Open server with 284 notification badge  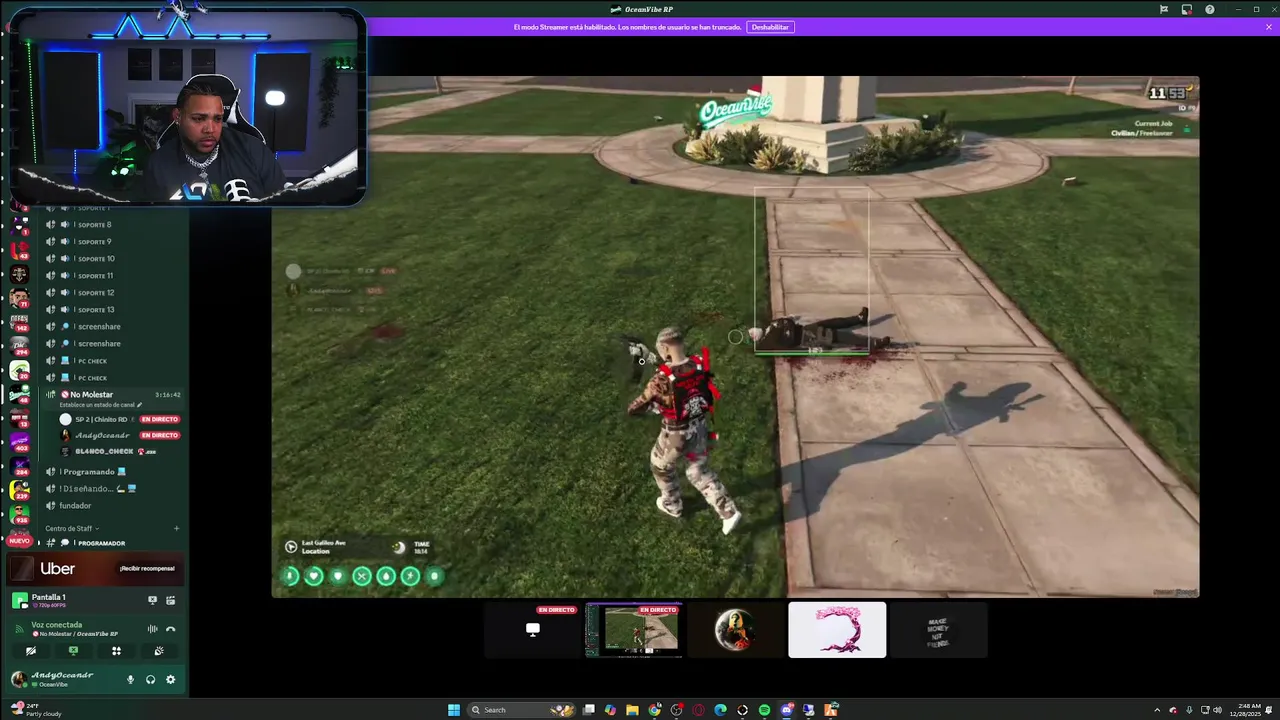tap(19, 466)
